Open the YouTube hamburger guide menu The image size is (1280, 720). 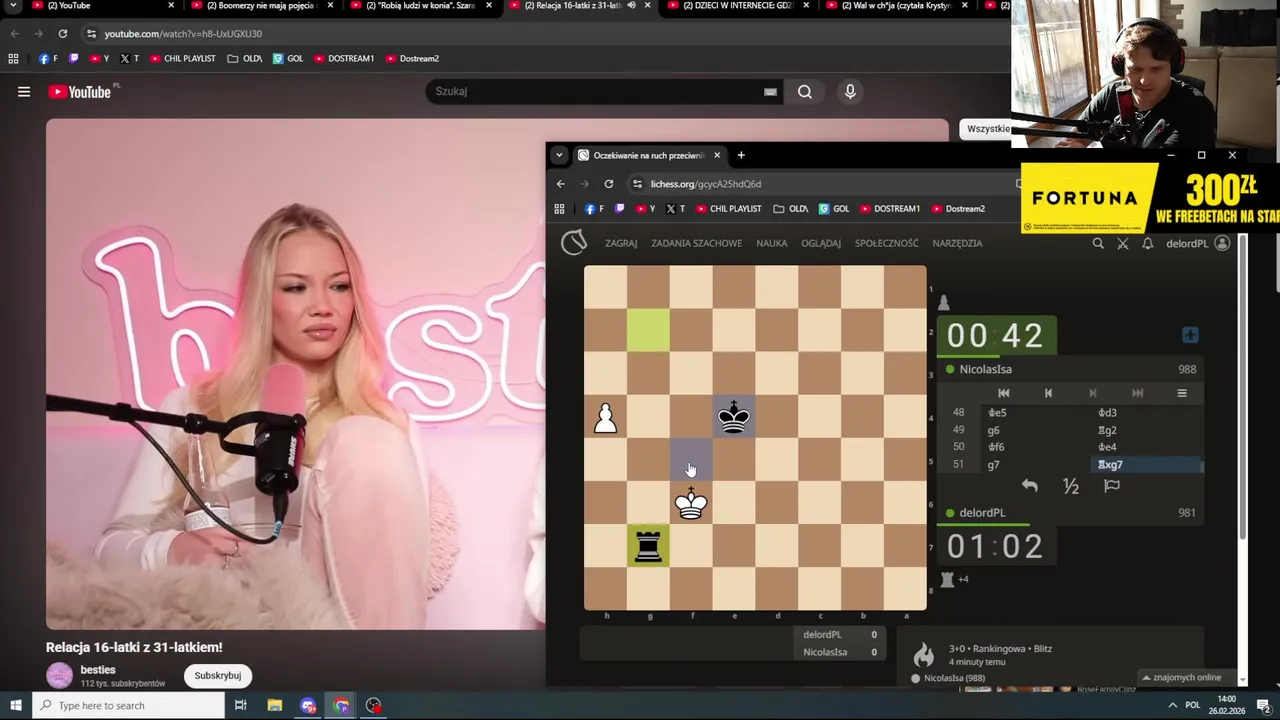tap(24, 92)
